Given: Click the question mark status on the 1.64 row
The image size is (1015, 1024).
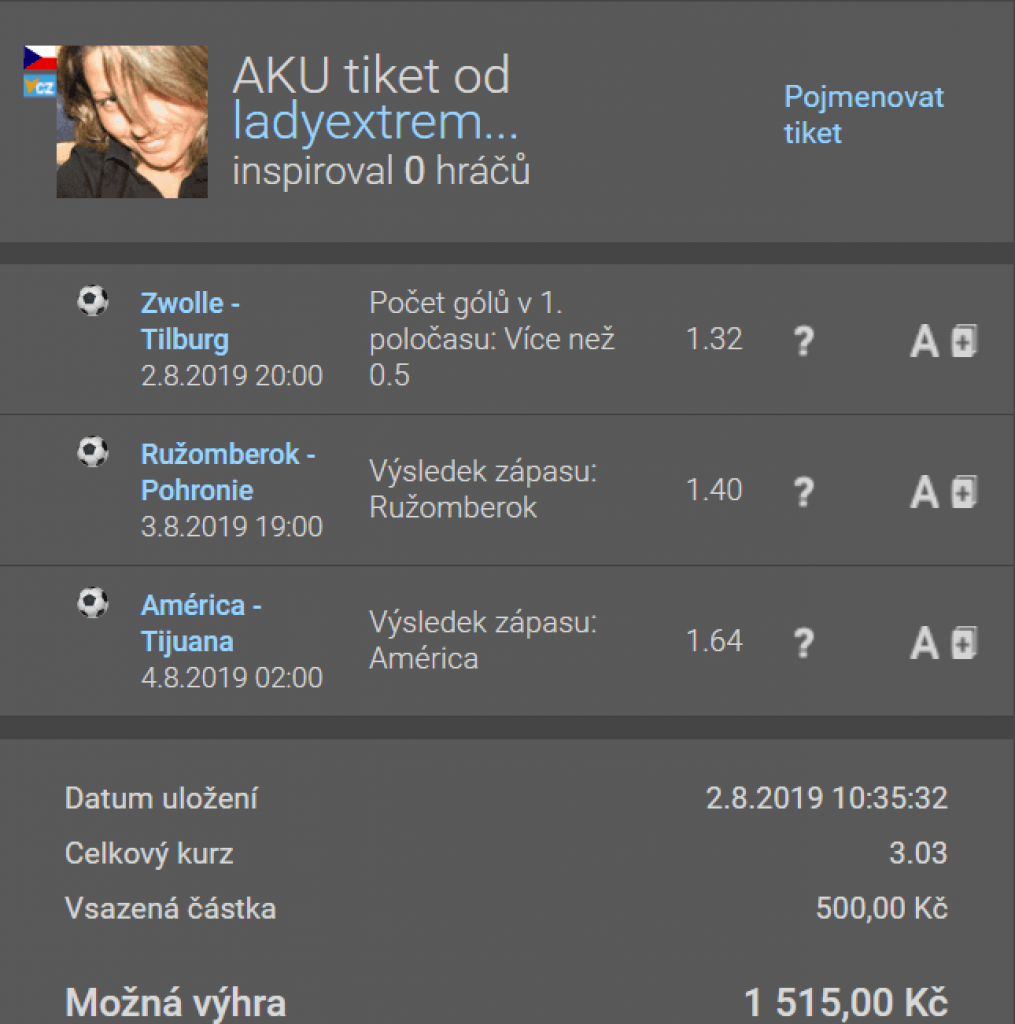Looking at the screenshot, I should pyautogui.click(x=804, y=643).
